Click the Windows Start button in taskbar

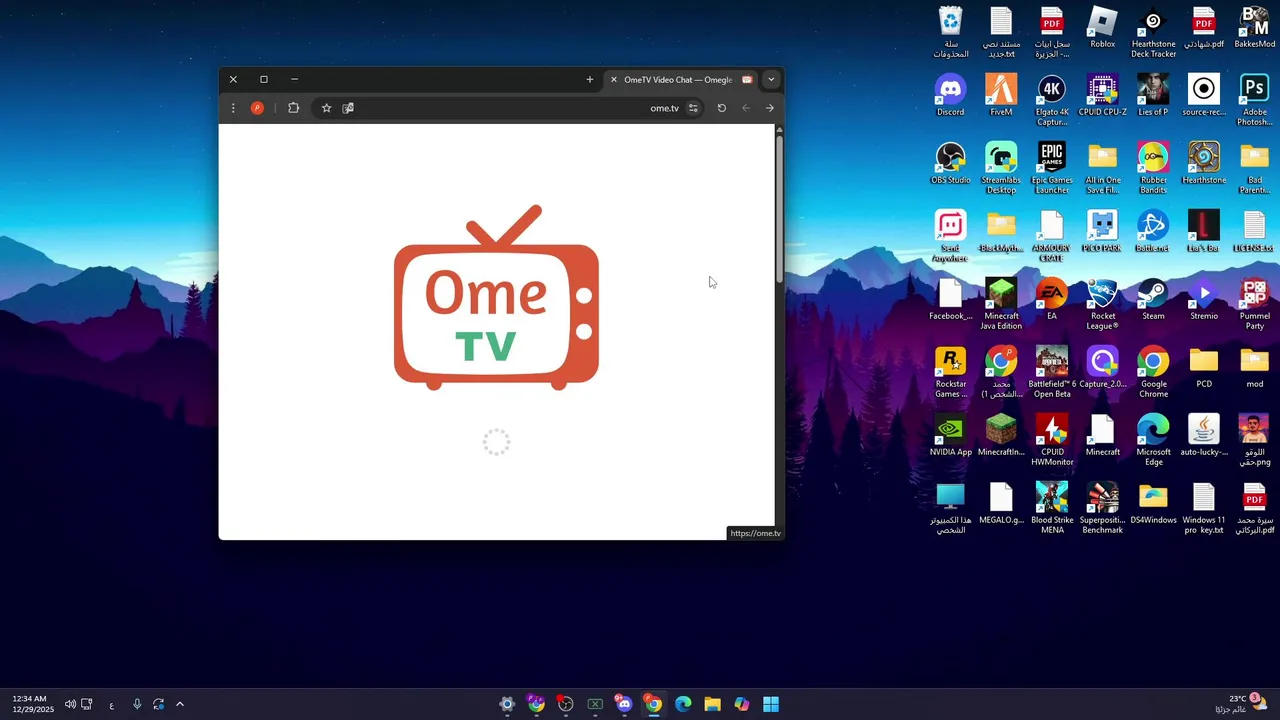tap(771, 704)
